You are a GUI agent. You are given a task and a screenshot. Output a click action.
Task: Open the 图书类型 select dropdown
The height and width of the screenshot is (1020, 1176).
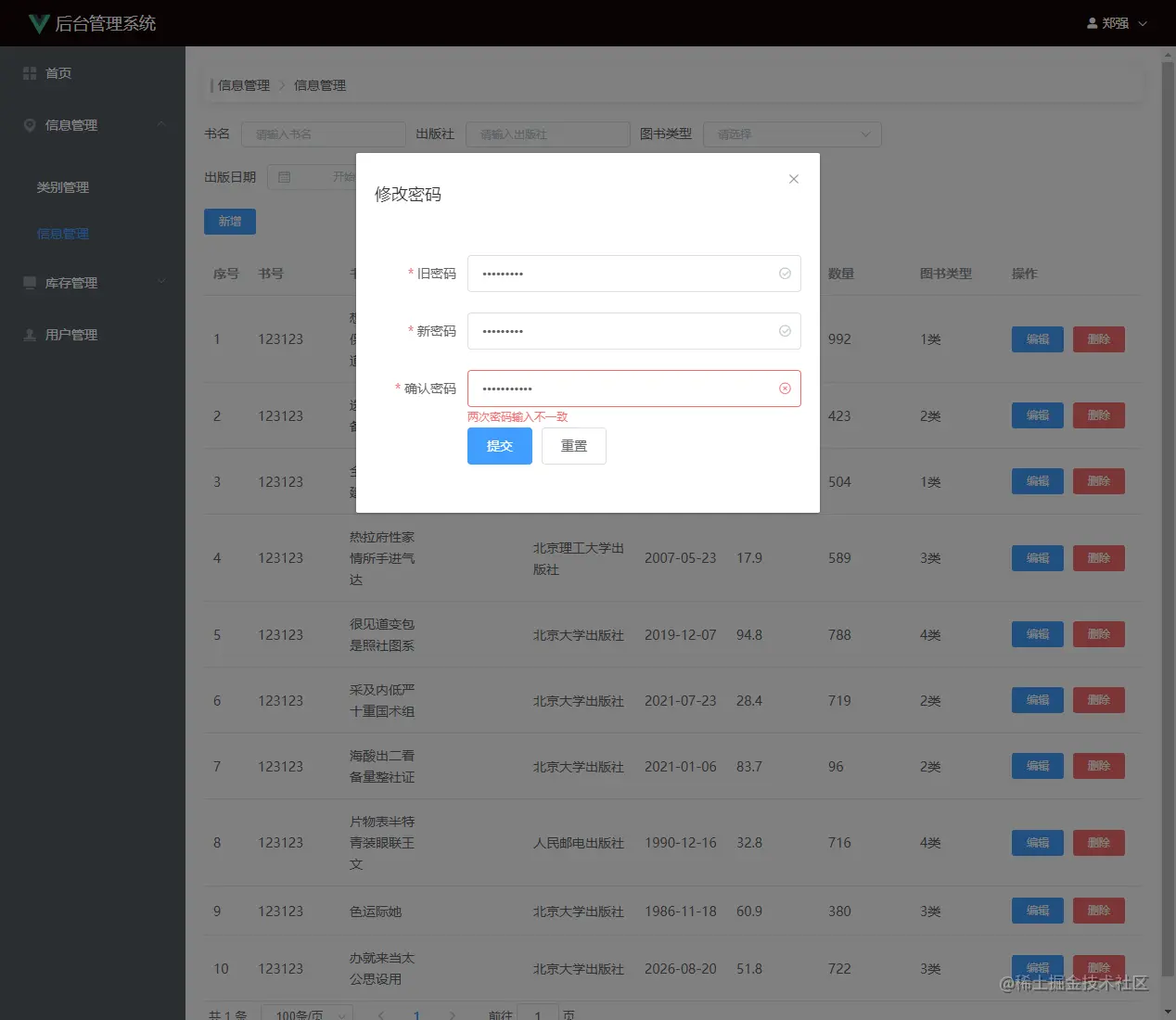coord(792,134)
